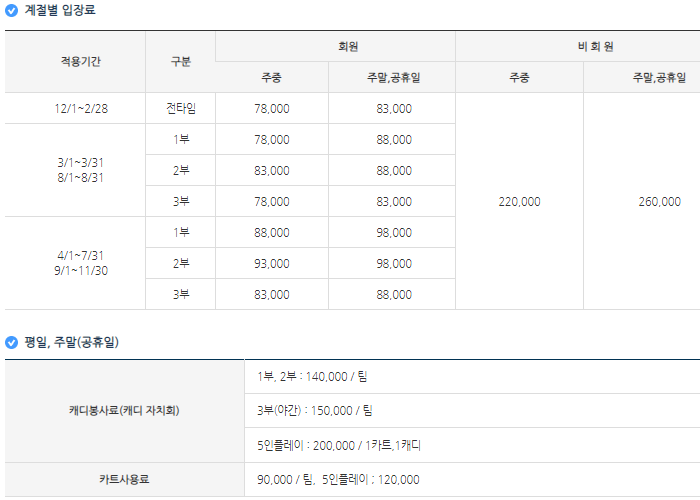The image size is (700, 500).
Task: Click the check icon beside 평일, 주말(공휴일)
Action: [12, 342]
